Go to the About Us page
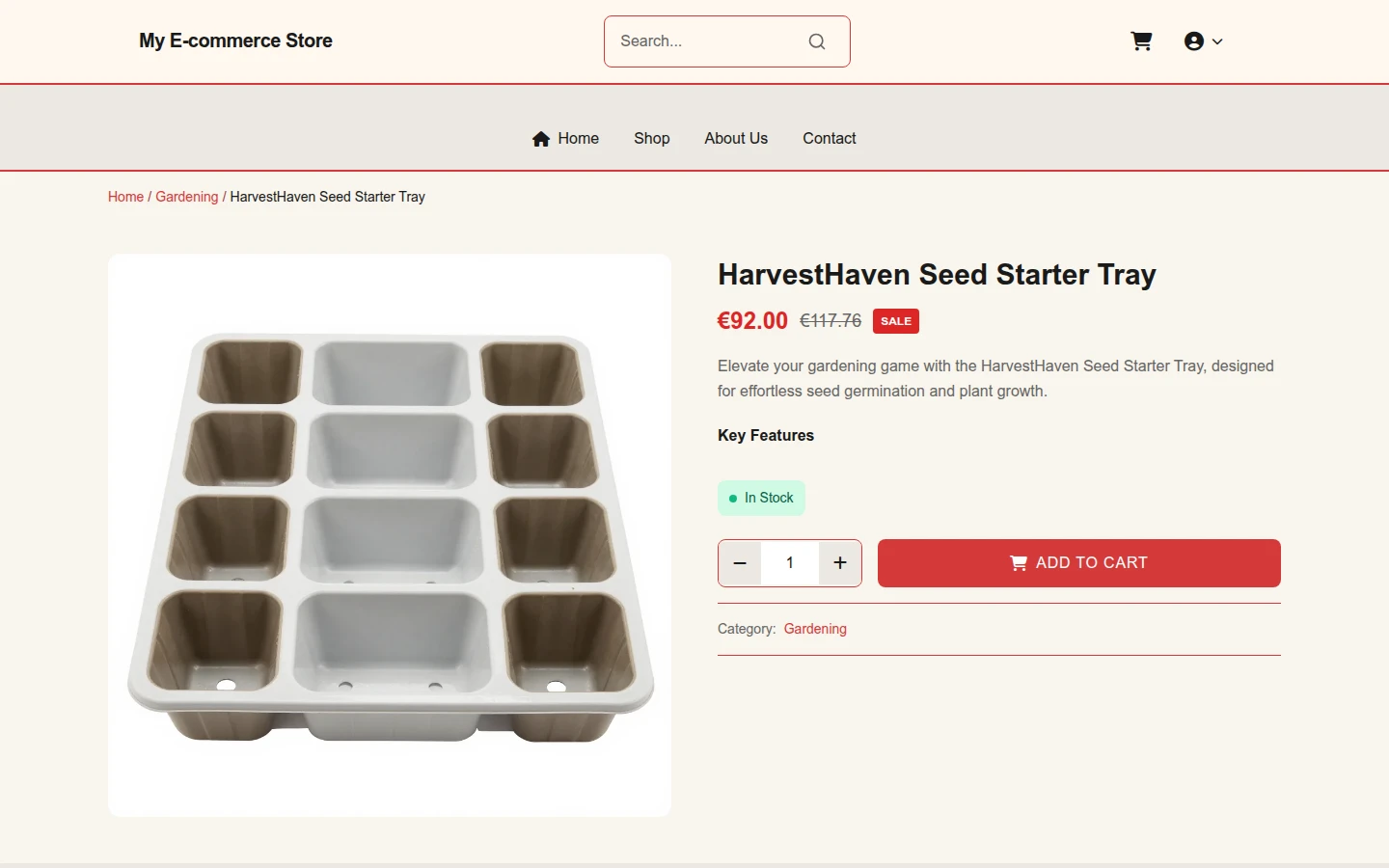Image resolution: width=1389 pixels, height=868 pixels. tap(736, 139)
